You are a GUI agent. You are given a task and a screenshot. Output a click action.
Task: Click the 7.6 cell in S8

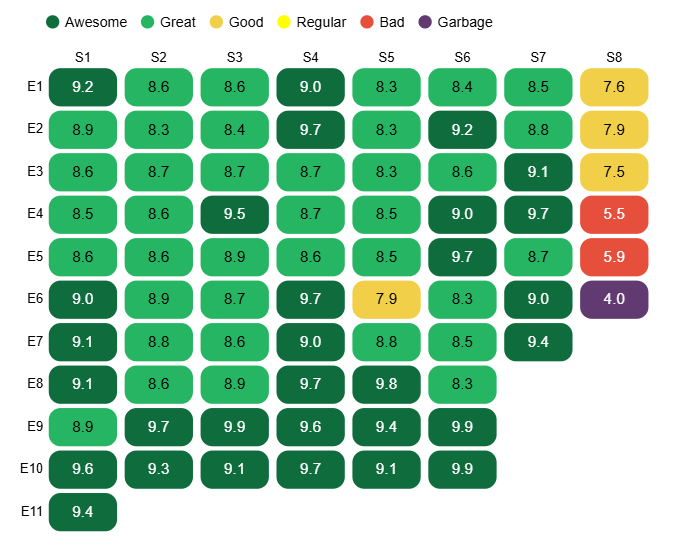(x=614, y=87)
